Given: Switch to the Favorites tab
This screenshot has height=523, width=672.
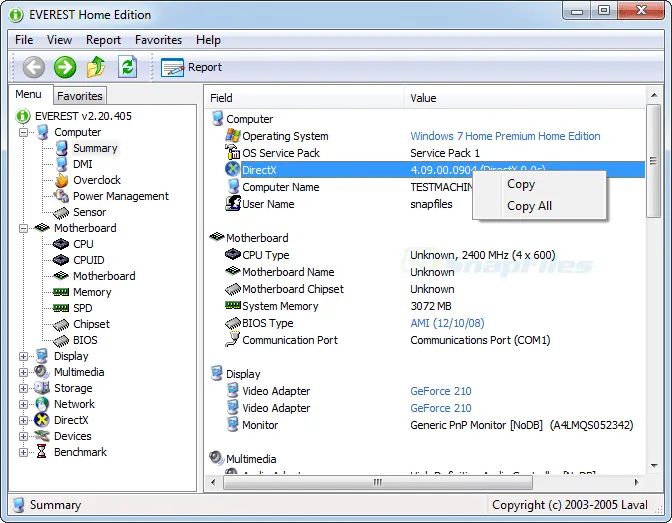Looking at the screenshot, I should 80,96.
